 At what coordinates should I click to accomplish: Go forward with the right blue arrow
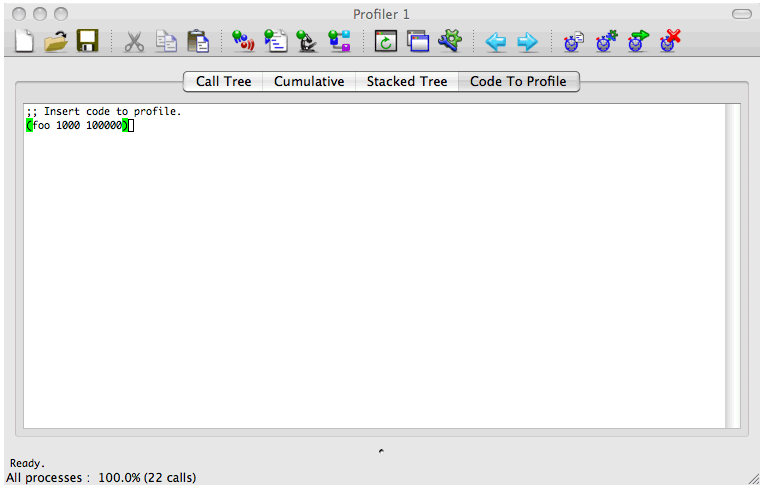point(527,42)
